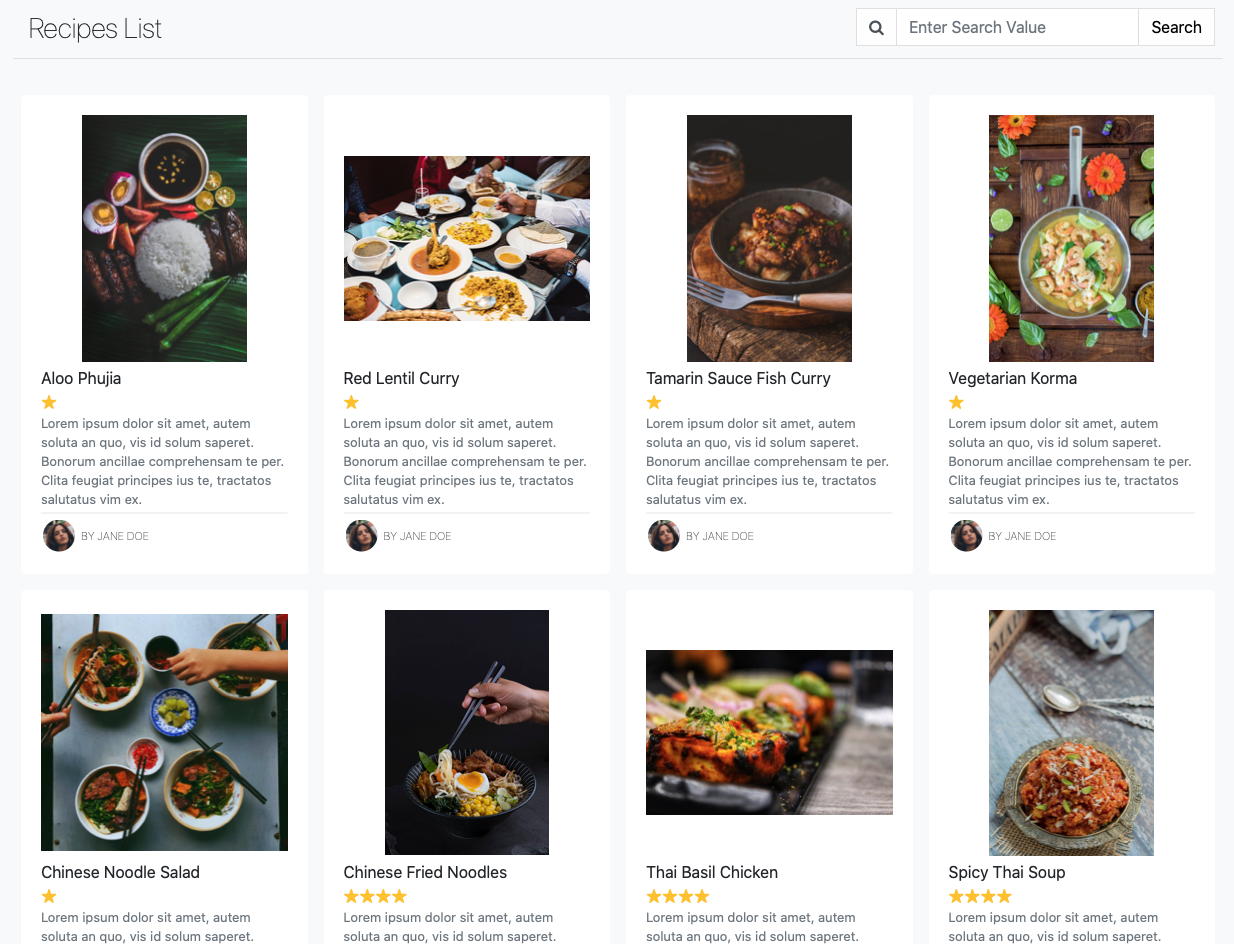Click Jane Doe avatar on Aloo Phujia card
1234x944 pixels.
click(59, 536)
